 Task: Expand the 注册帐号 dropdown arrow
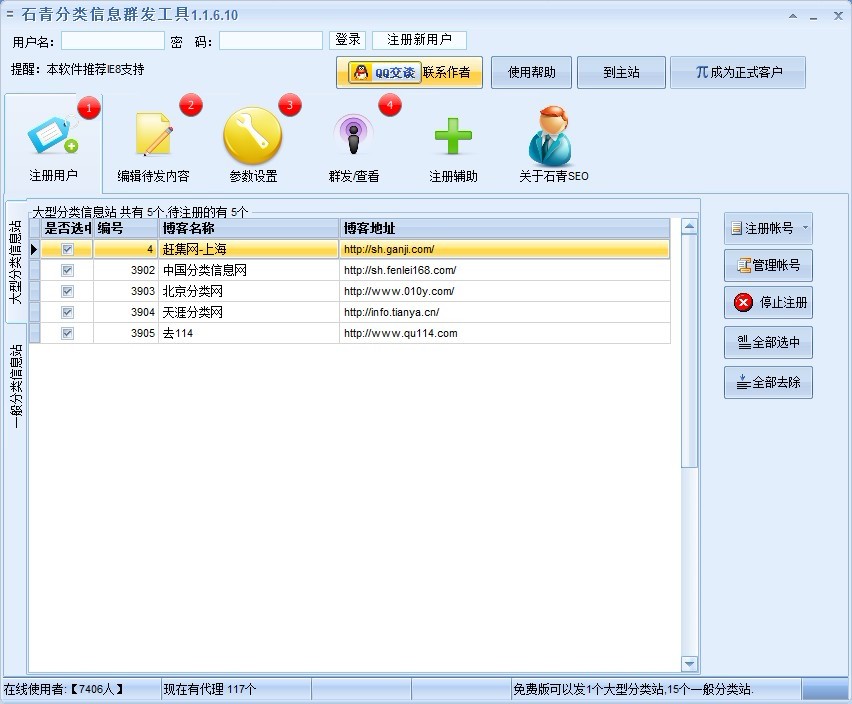click(x=805, y=229)
